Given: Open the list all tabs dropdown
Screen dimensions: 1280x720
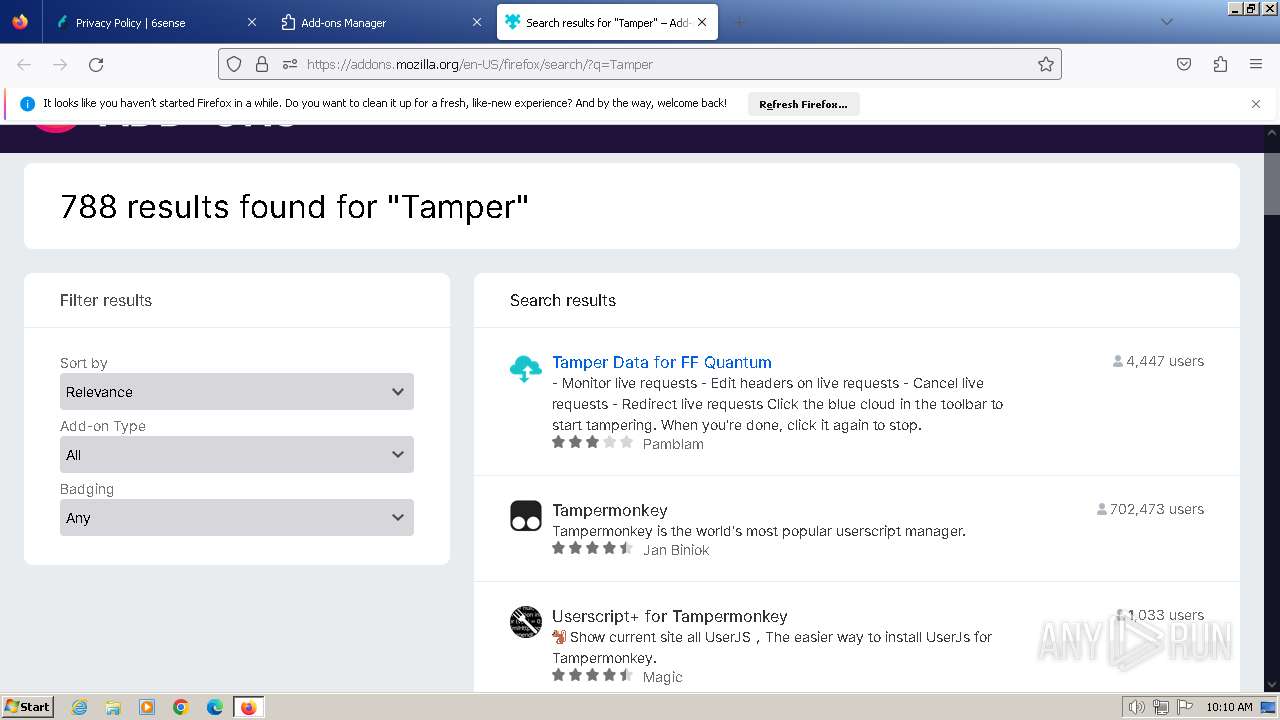Looking at the screenshot, I should click(1166, 22).
